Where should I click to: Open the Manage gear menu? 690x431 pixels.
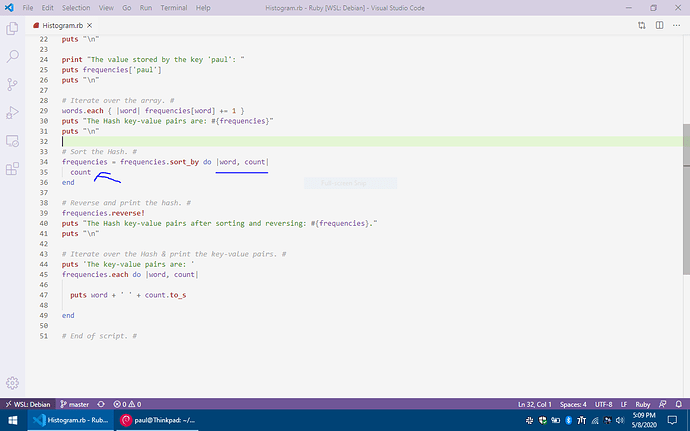(x=12, y=383)
